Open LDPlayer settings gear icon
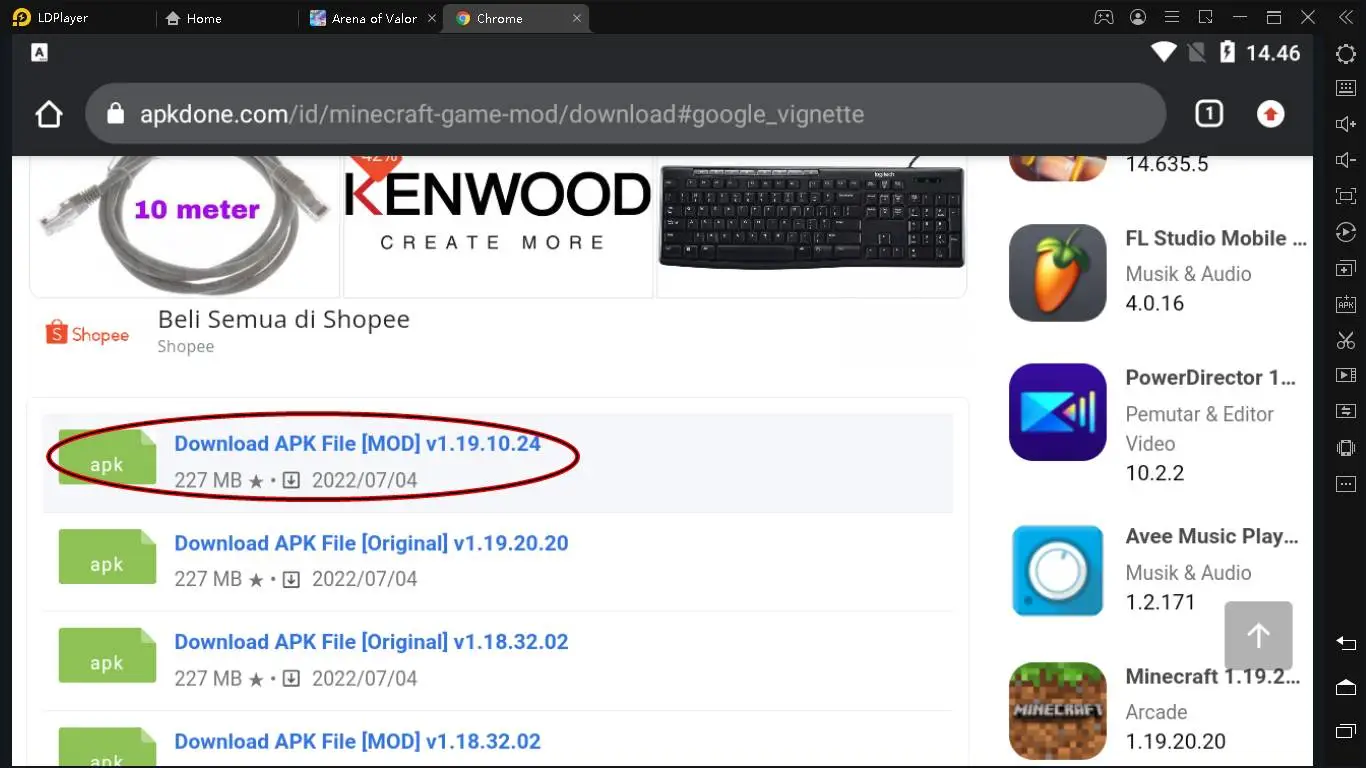Screen dimensions: 1366x768 1346,54
